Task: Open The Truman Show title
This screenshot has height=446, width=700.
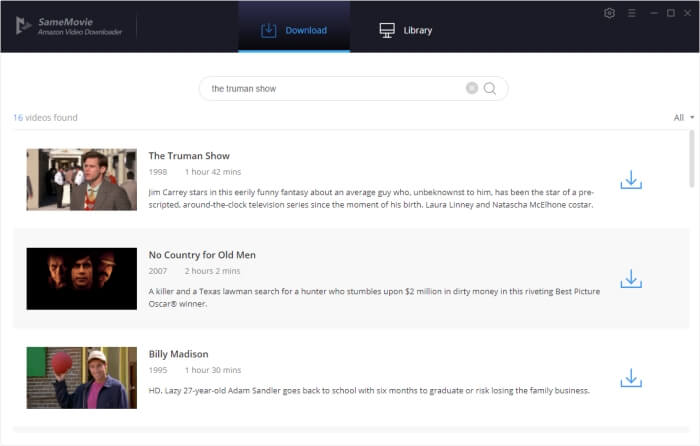Action: [x=189, y=156]
